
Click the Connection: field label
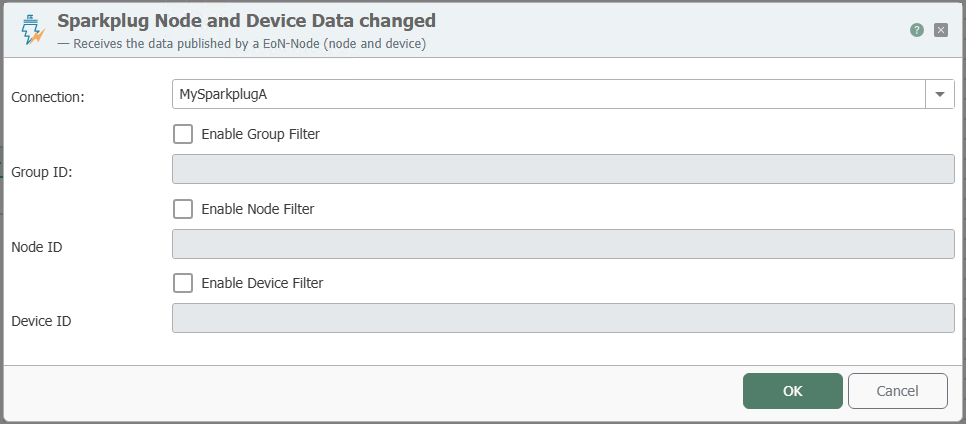click(48, 97)
